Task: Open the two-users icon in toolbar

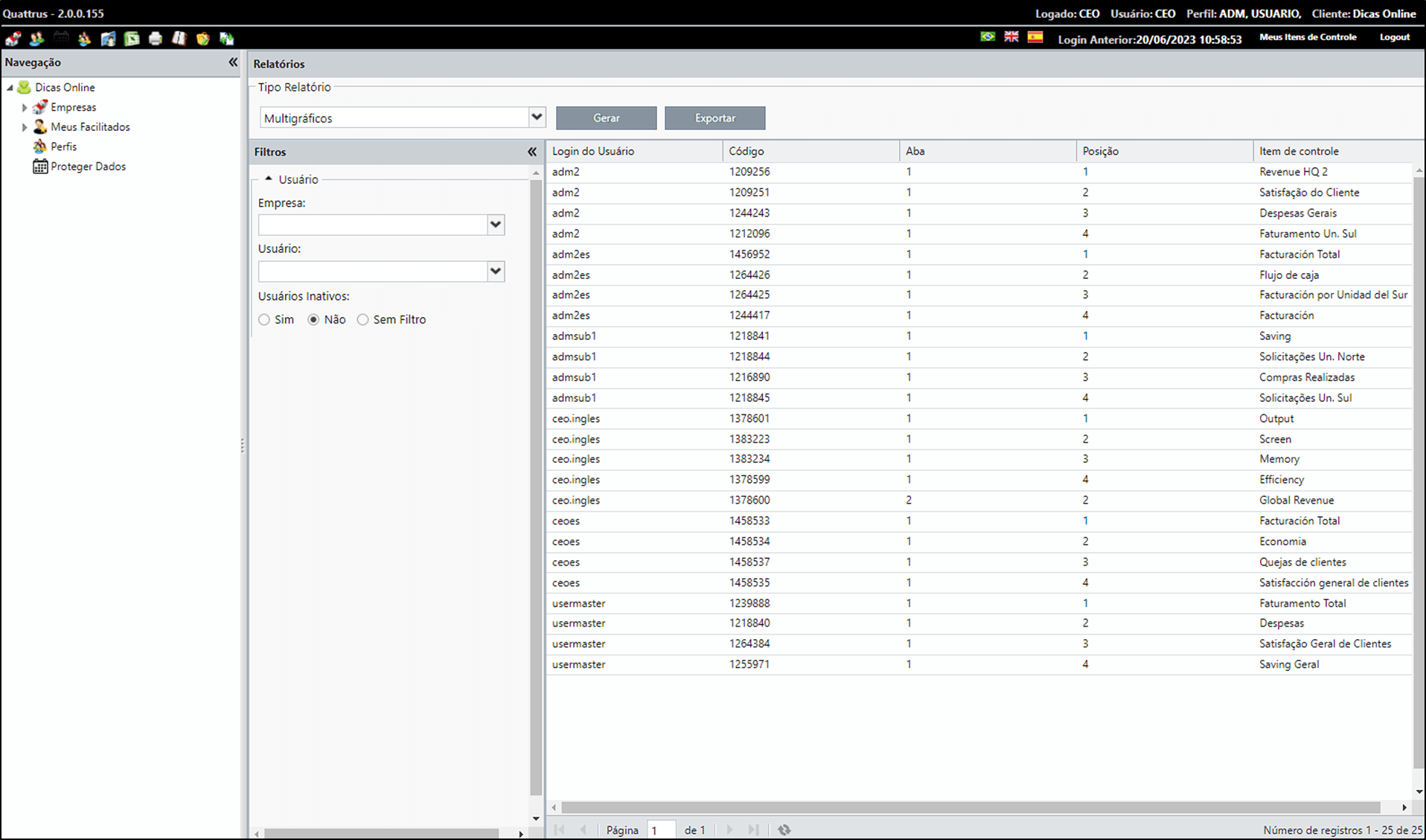Action: 36,38
